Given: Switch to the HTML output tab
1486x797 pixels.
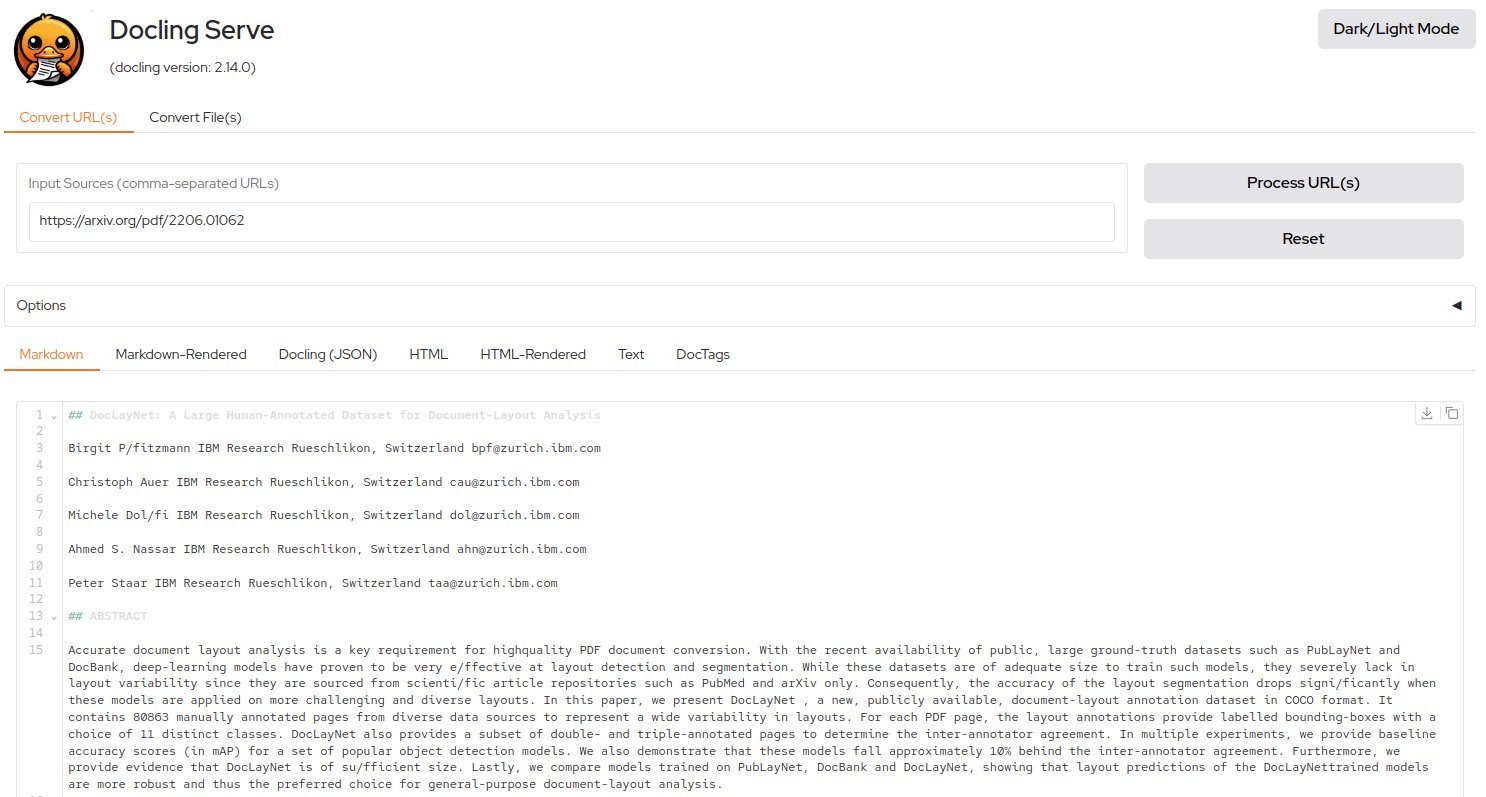Looking at the screenshot, I should click(428, 354).
